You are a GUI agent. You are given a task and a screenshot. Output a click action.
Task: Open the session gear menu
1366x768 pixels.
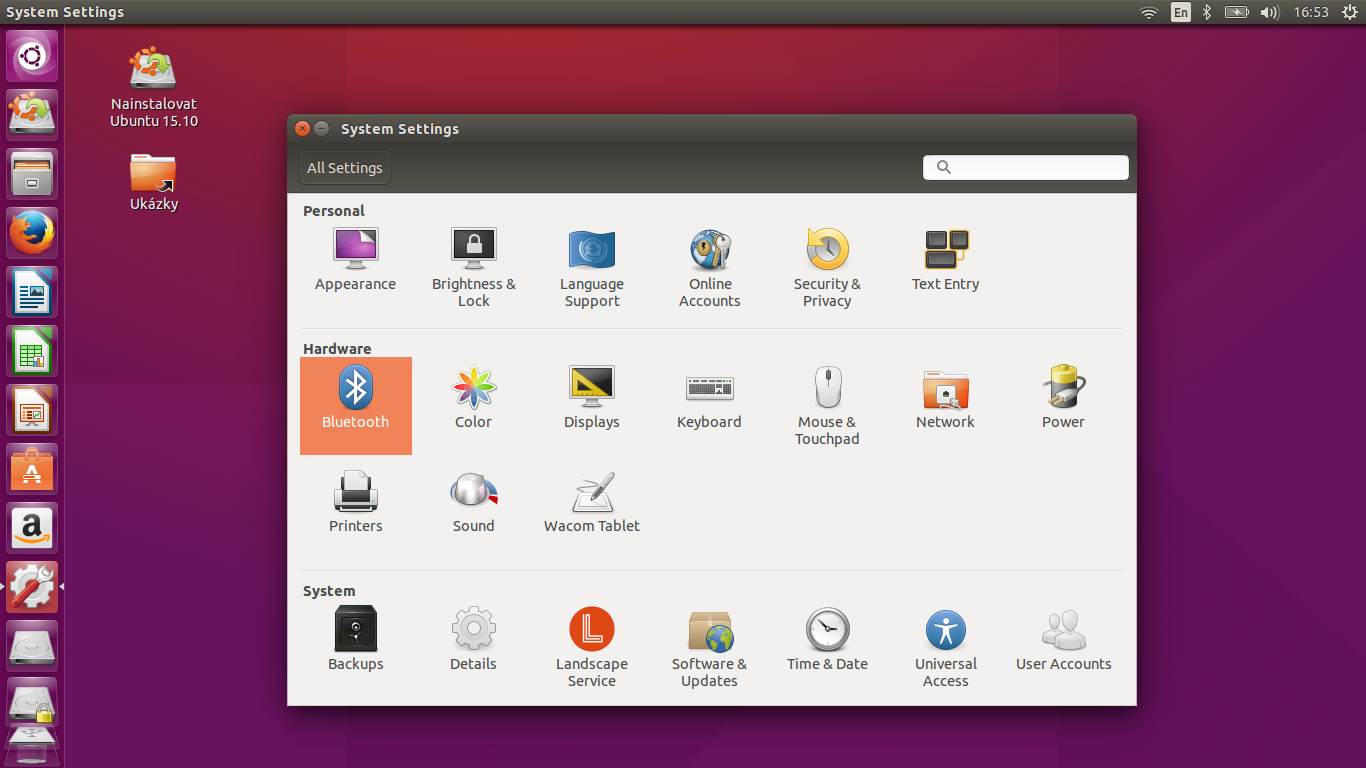(1349, 12)
